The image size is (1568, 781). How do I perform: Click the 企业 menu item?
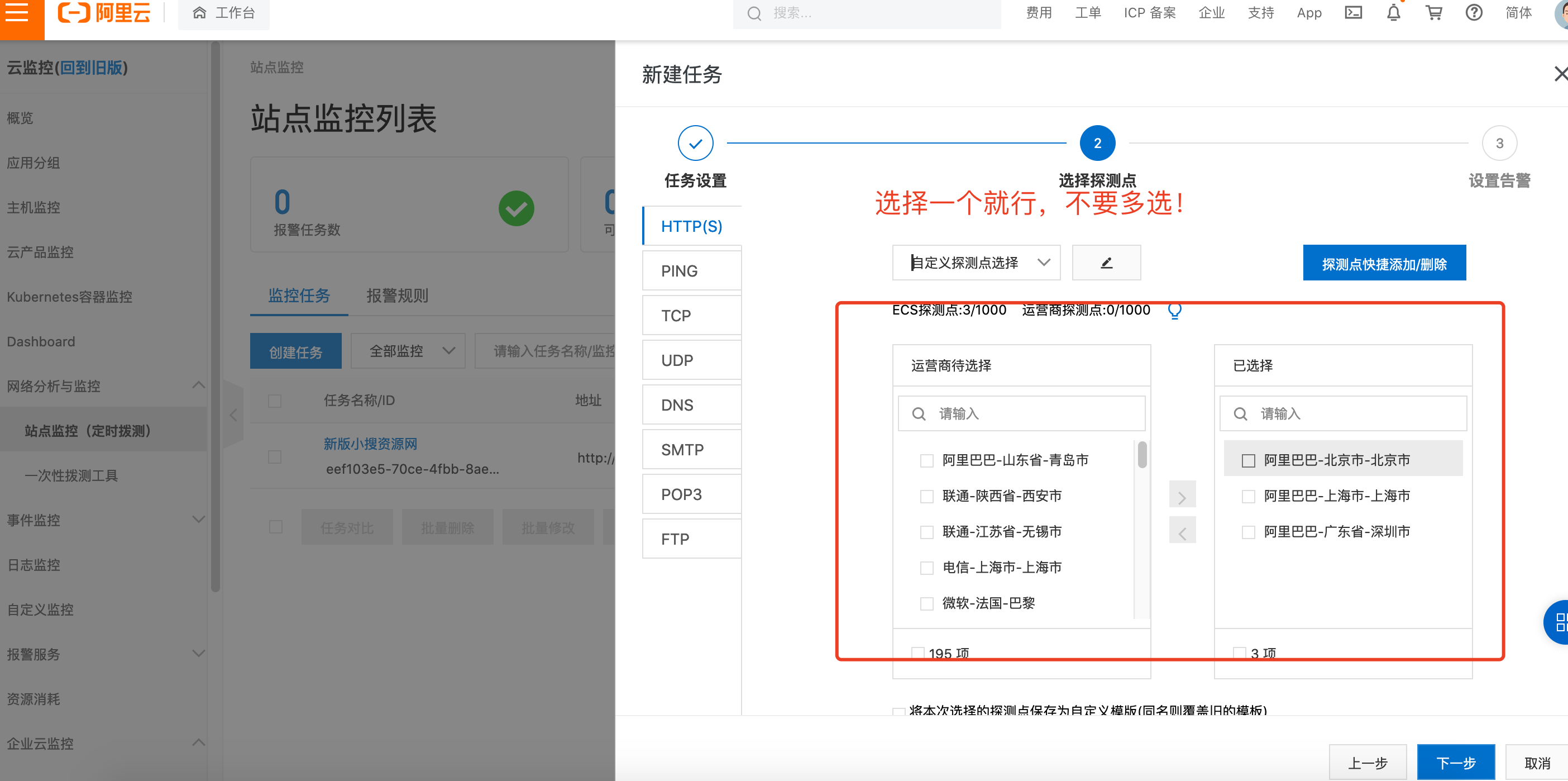[1211, 13]
